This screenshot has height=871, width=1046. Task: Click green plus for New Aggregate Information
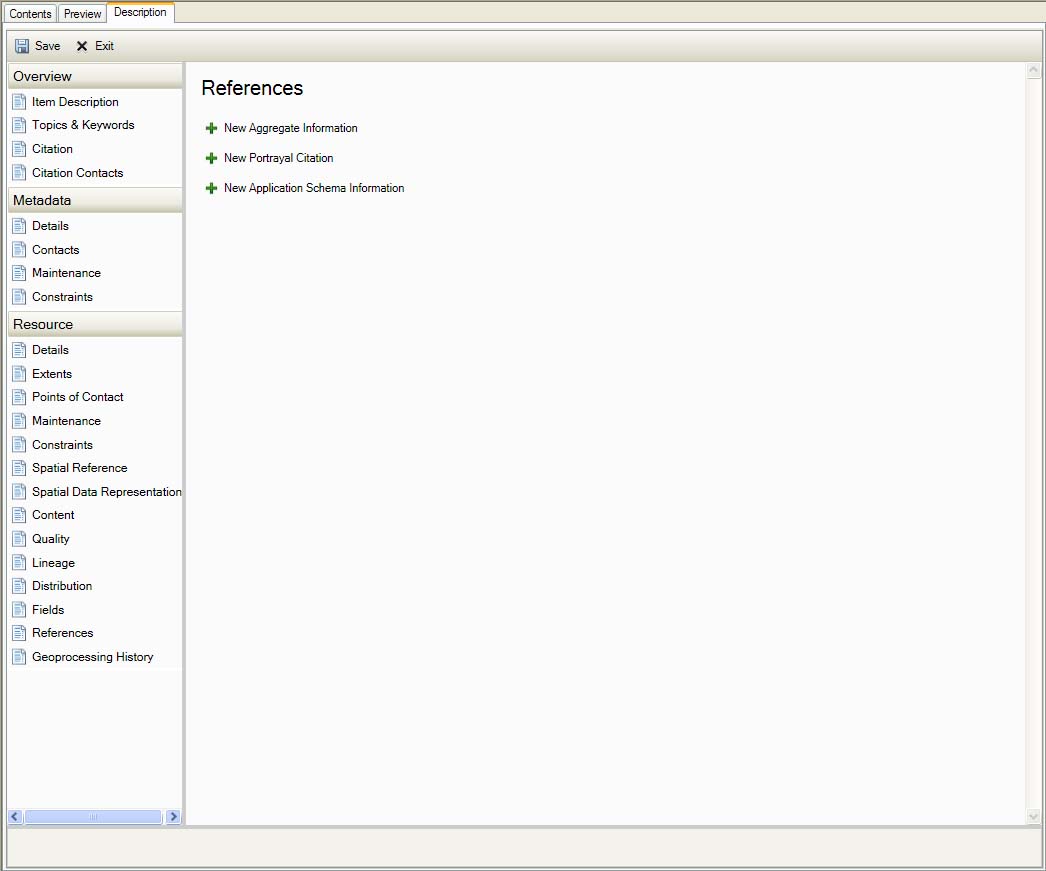211,128
